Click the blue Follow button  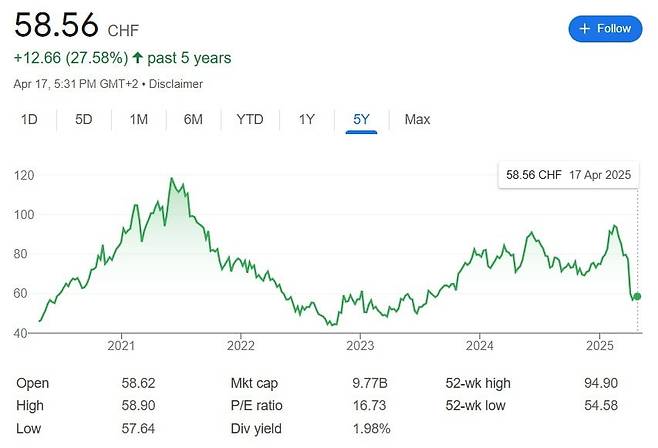(x=605, y=29)
